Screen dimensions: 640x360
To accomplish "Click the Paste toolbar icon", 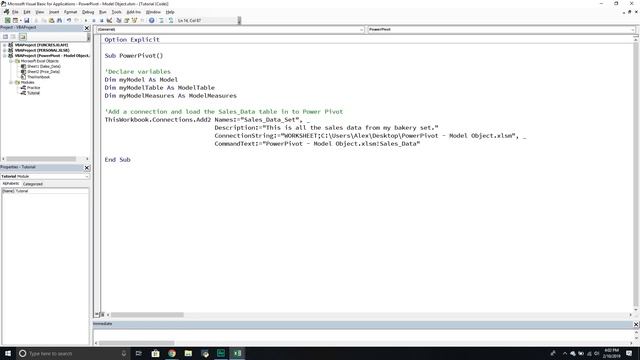I will coord(51,20).
